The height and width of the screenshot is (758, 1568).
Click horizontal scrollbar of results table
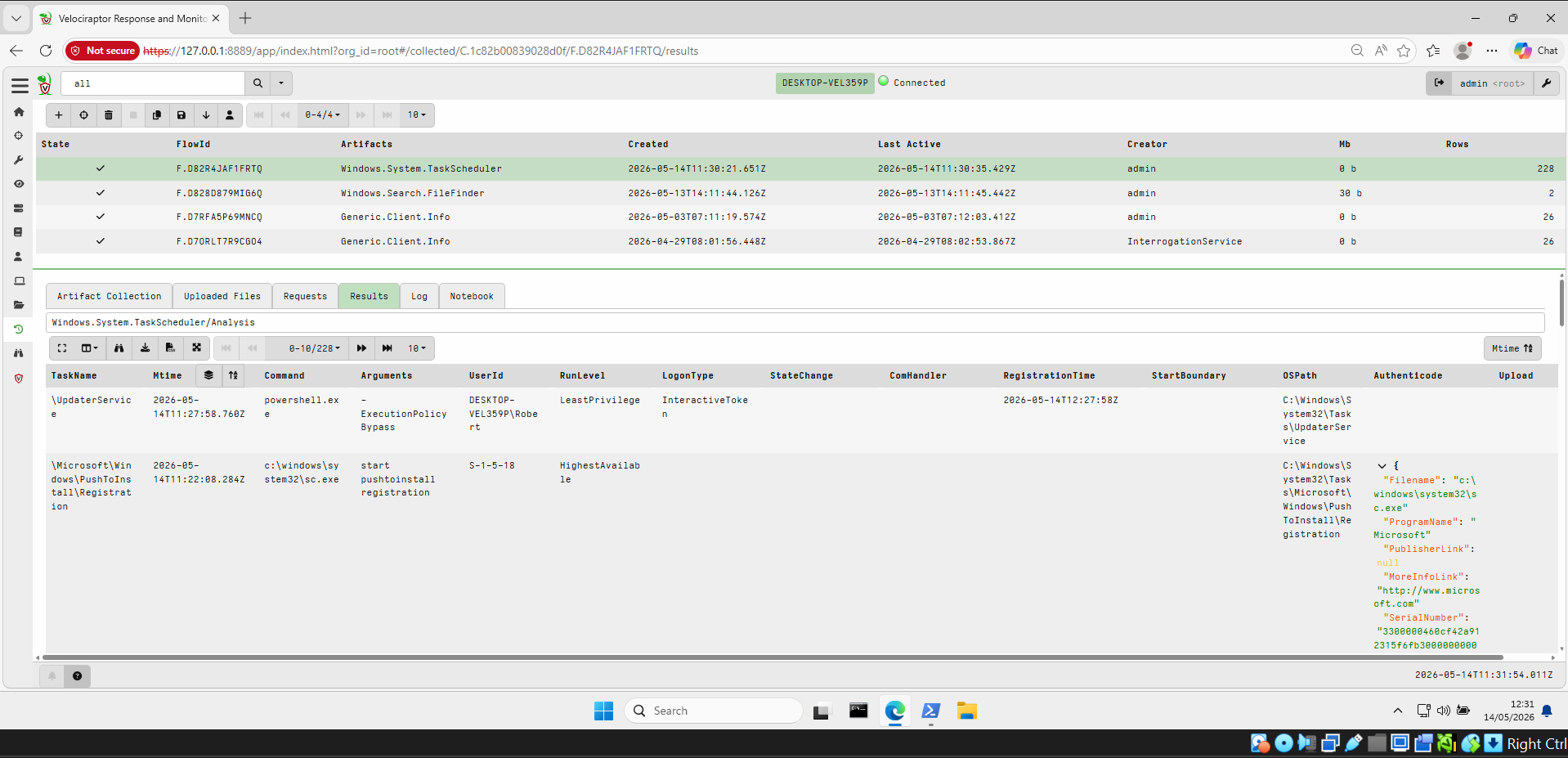(773, 657)
